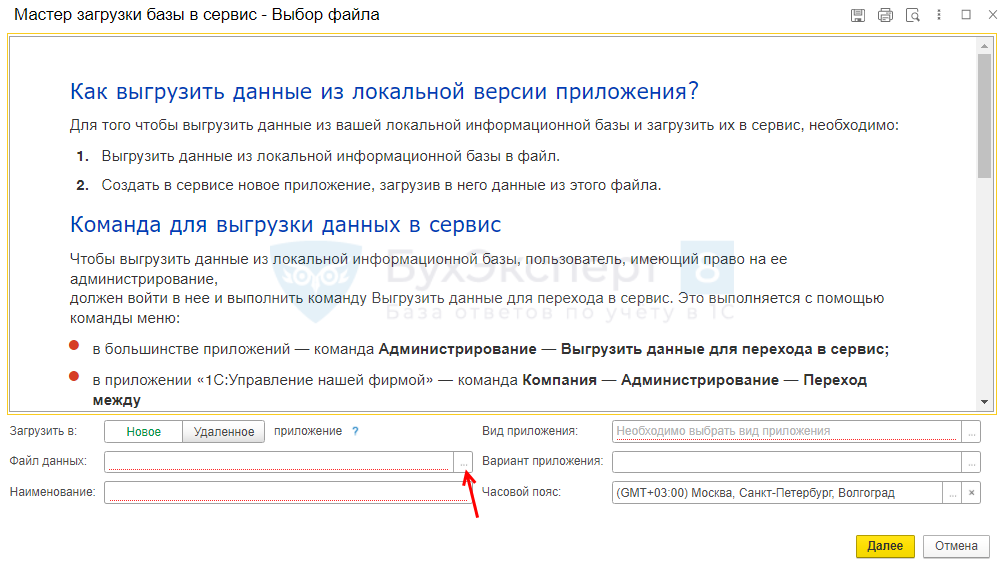
Task: Click the Отмена button
Action: [x=956, y=546]
